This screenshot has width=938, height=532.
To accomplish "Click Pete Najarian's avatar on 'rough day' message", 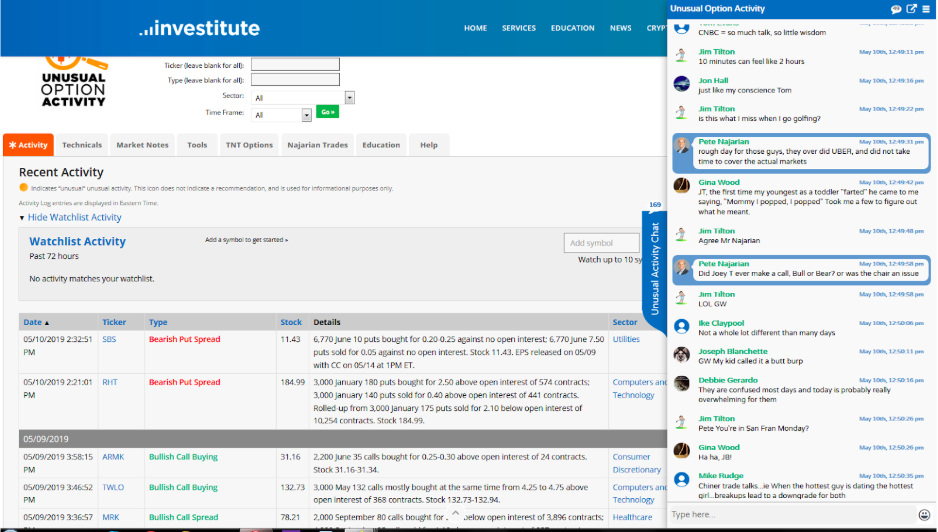I will 681,145.
